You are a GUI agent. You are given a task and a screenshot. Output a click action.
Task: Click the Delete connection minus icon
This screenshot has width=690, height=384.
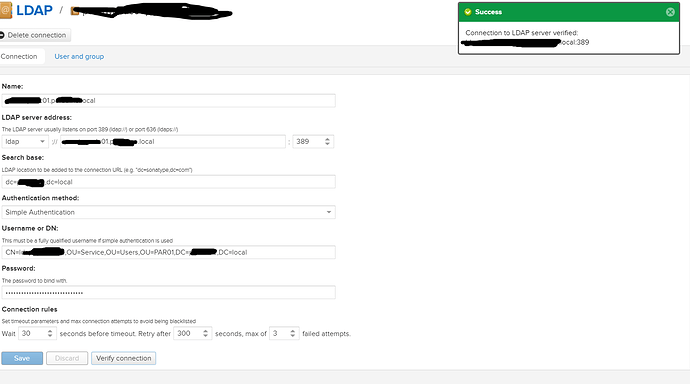(2, 35)
